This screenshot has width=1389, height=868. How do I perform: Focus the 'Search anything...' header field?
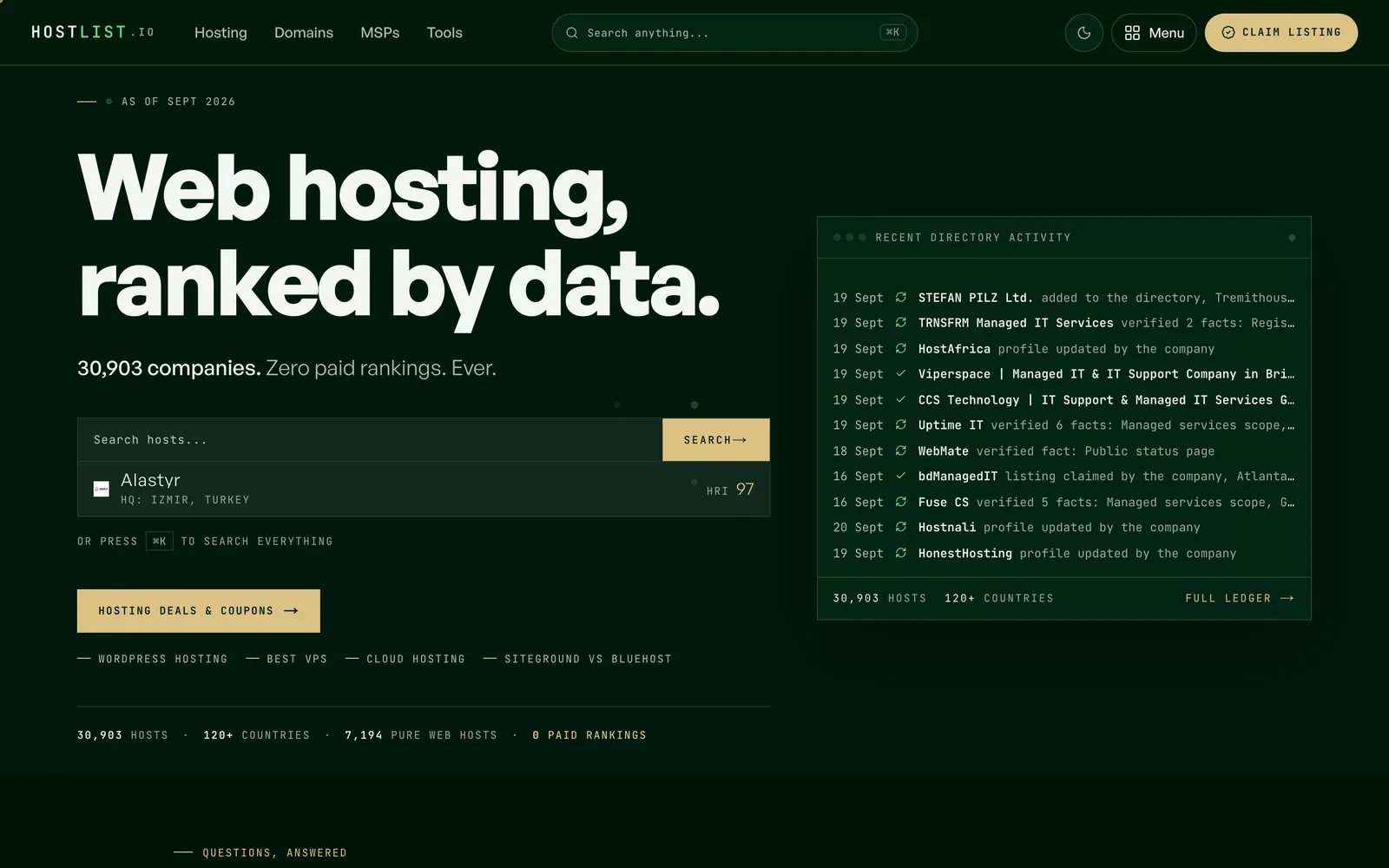pyautogui.click(x=734, y=33)
